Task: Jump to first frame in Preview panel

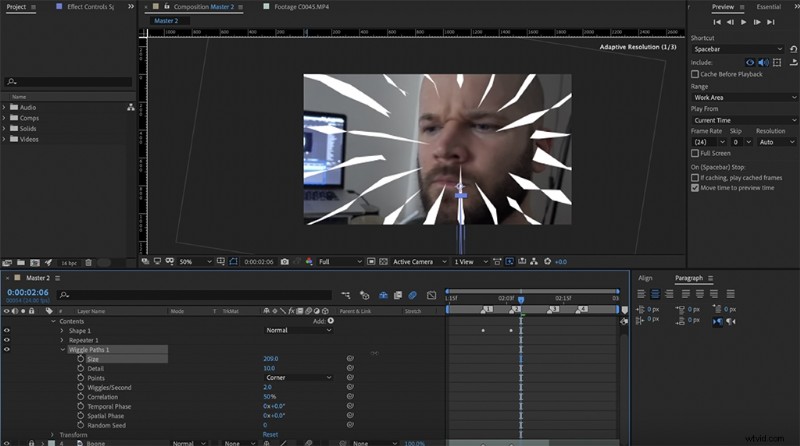Action: [717, 22]
